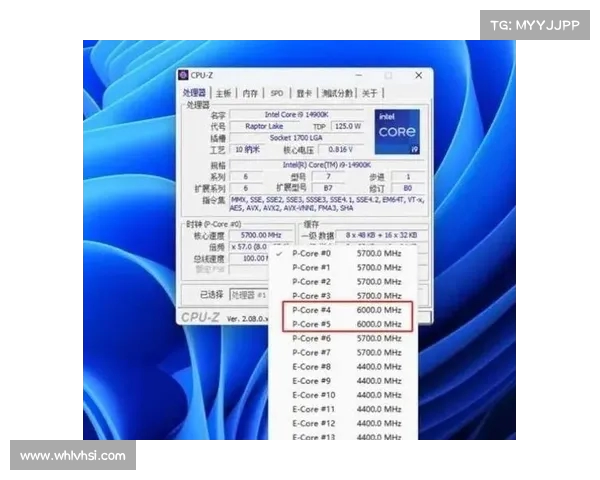
Task: Select P-Core #3 in core list
Action: point(342,296)
